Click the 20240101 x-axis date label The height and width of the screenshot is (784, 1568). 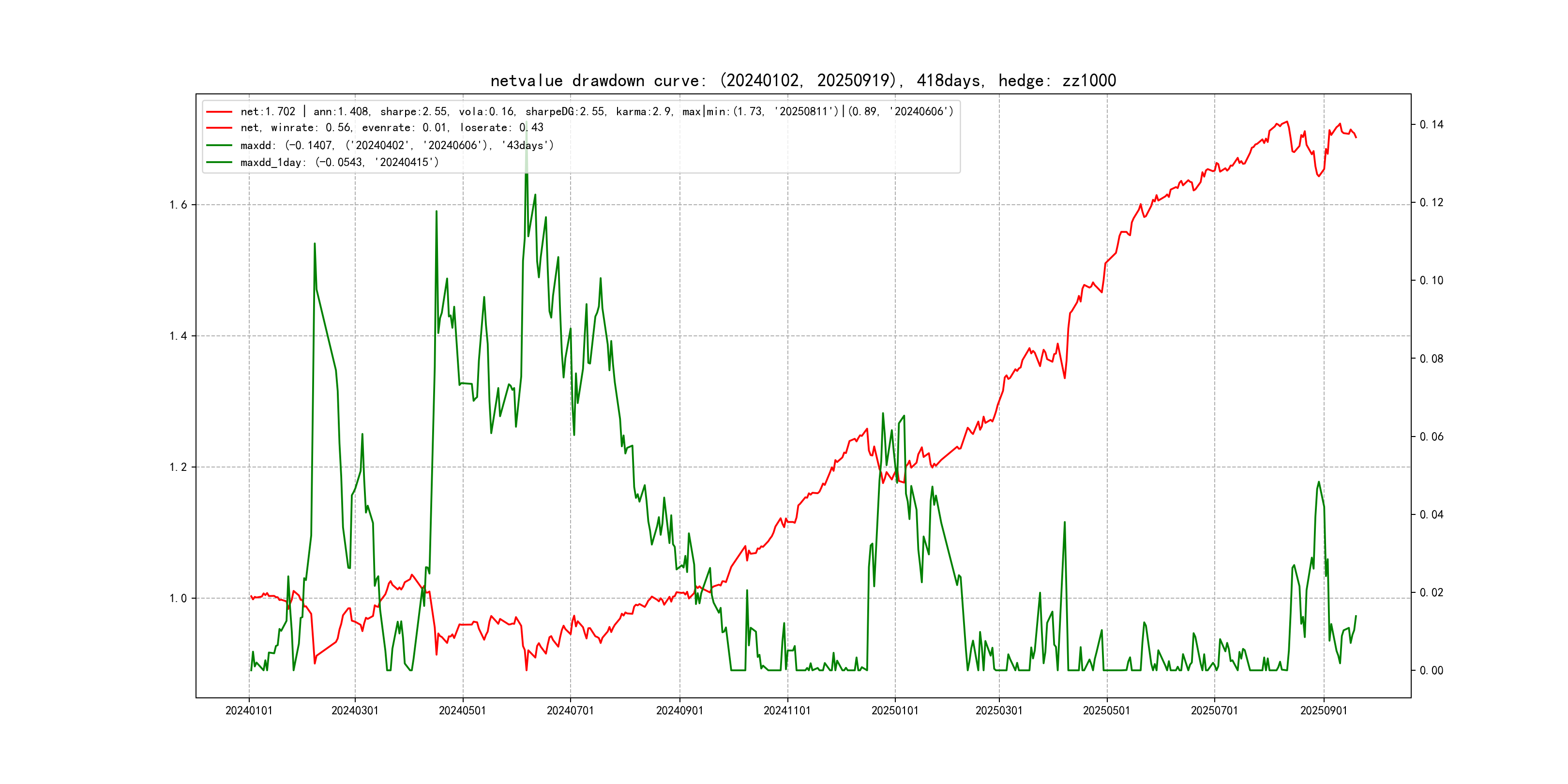(249, 711)
